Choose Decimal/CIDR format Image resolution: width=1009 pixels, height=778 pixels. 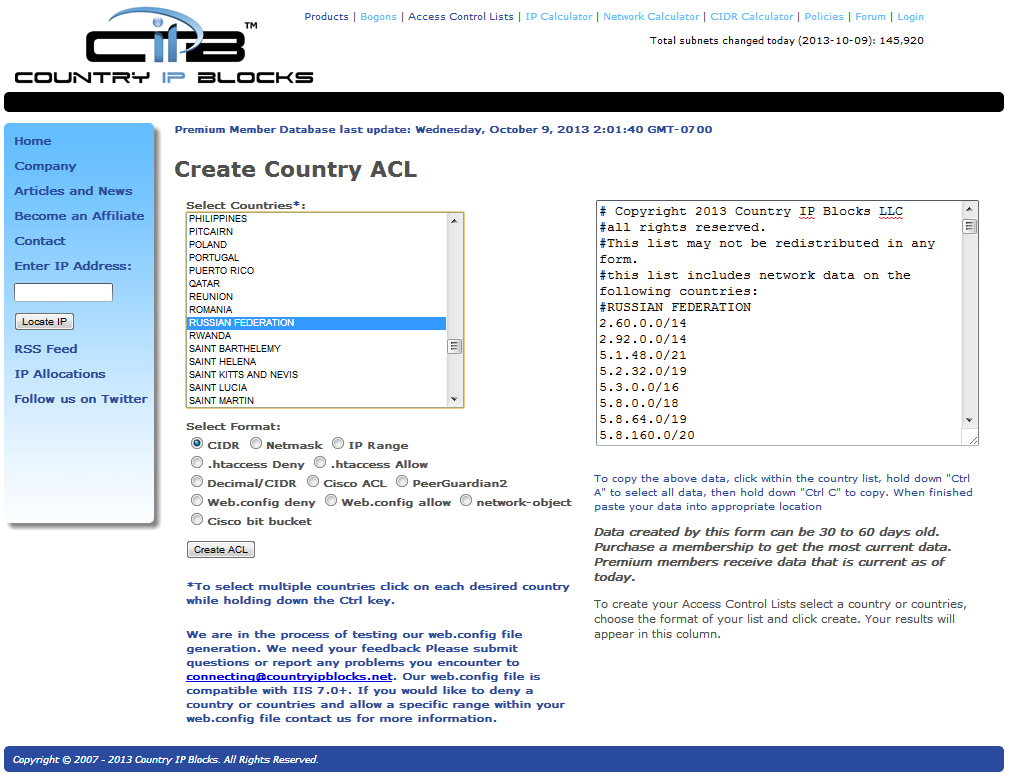(x=197, y=481)
